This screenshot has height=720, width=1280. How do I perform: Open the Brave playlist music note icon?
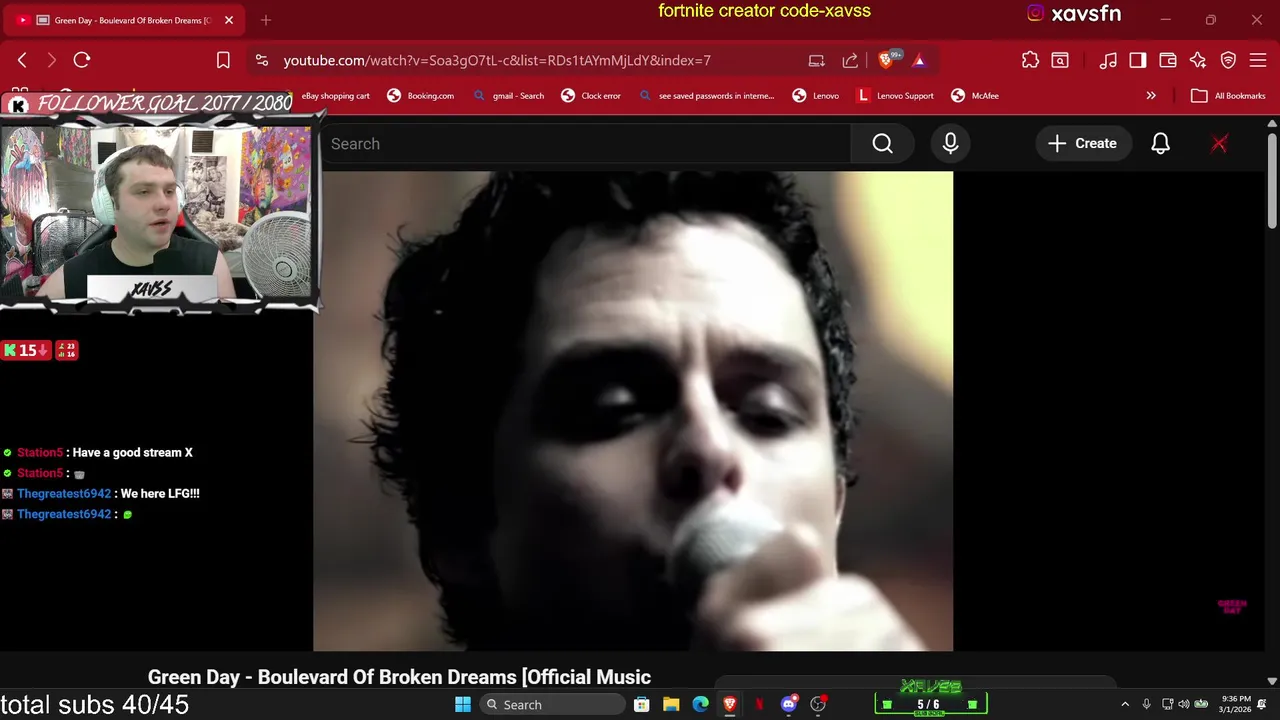(1108, 60)
